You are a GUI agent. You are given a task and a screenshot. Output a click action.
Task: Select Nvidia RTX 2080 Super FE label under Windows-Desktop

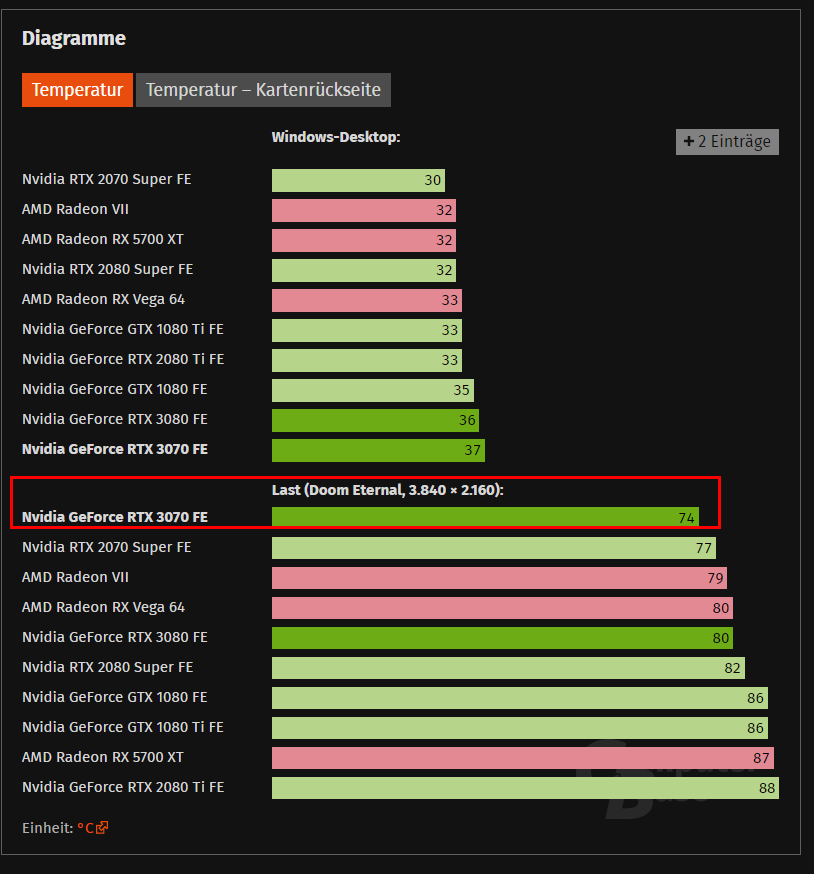(x=108, y=270)
